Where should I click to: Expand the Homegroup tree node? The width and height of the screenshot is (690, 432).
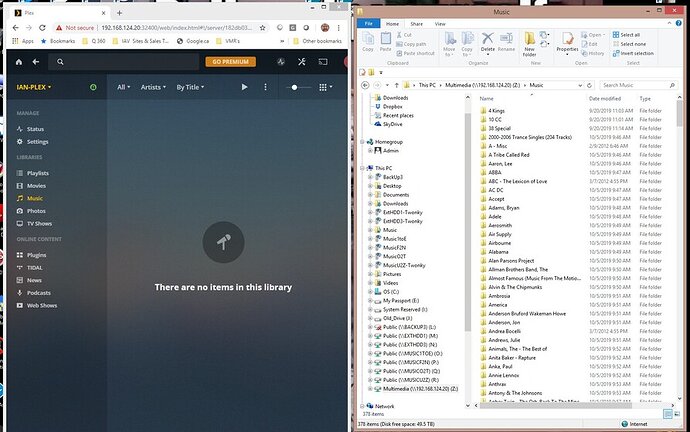pos(363,142)
